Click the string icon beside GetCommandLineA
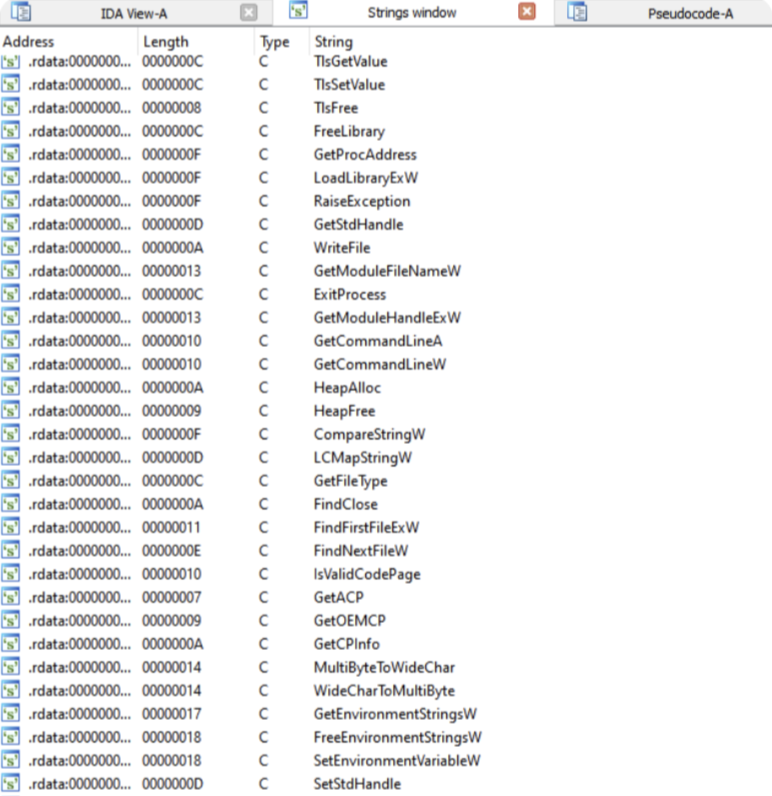 (x=11, y=341)
